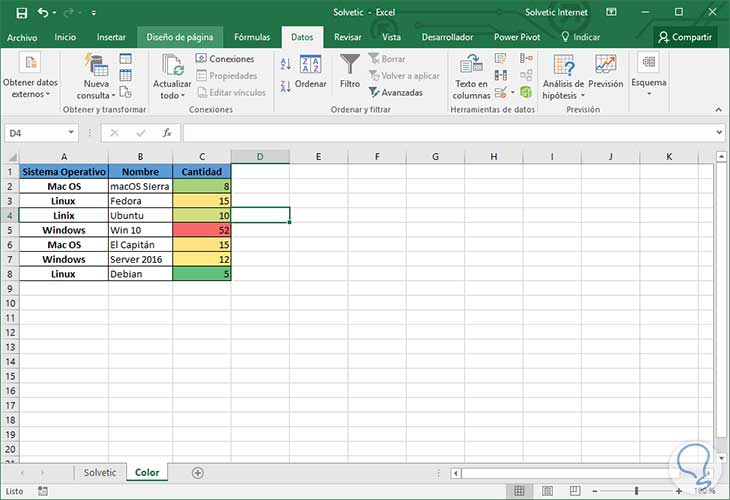This screenshot has width=730, height=500.
Task: Launch Texto en columnas
Action: click(x=471, y=76)
